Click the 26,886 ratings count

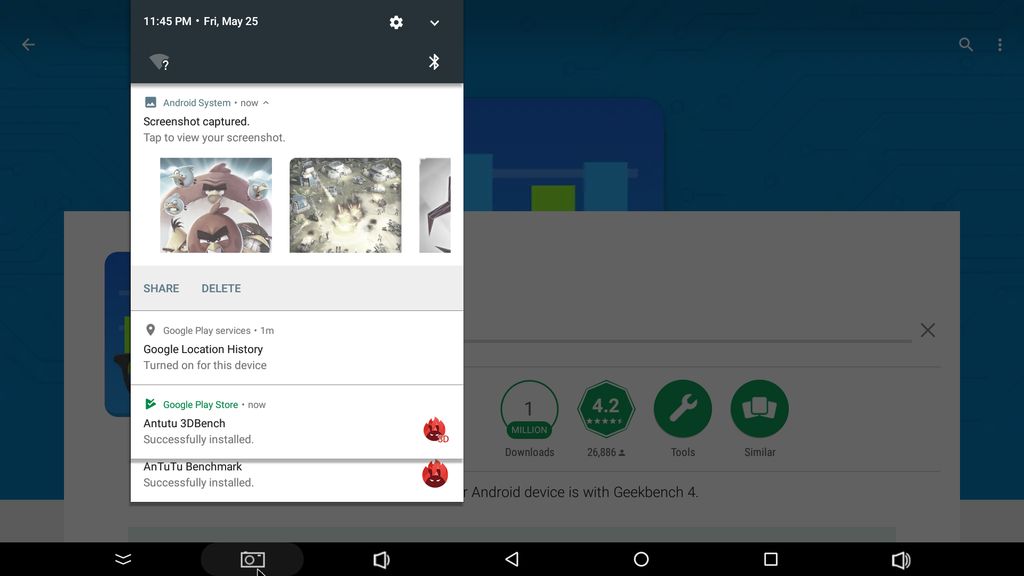pyautogui.click(x=606, y=453)
